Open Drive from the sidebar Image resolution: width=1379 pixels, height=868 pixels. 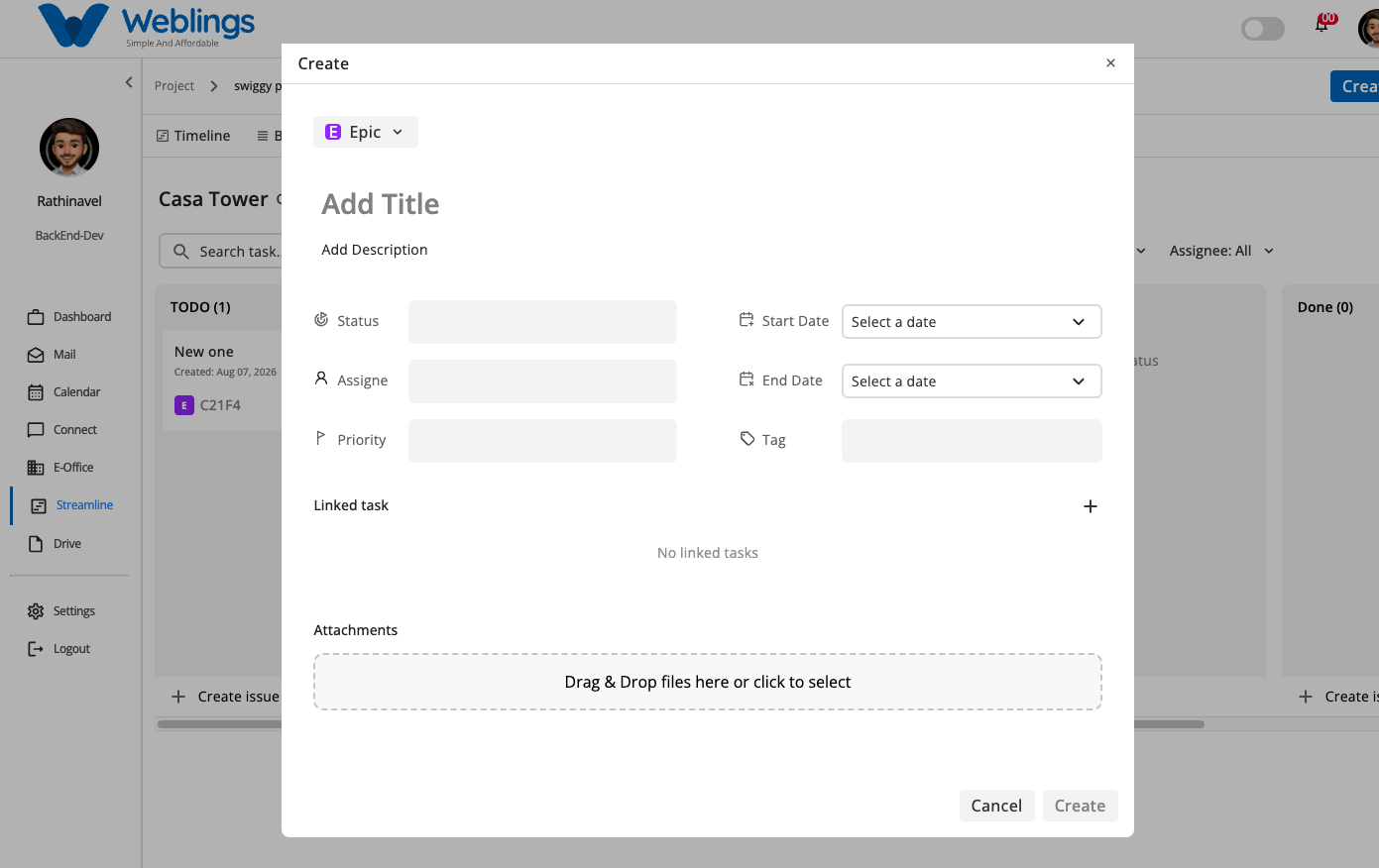click(55, 544)
